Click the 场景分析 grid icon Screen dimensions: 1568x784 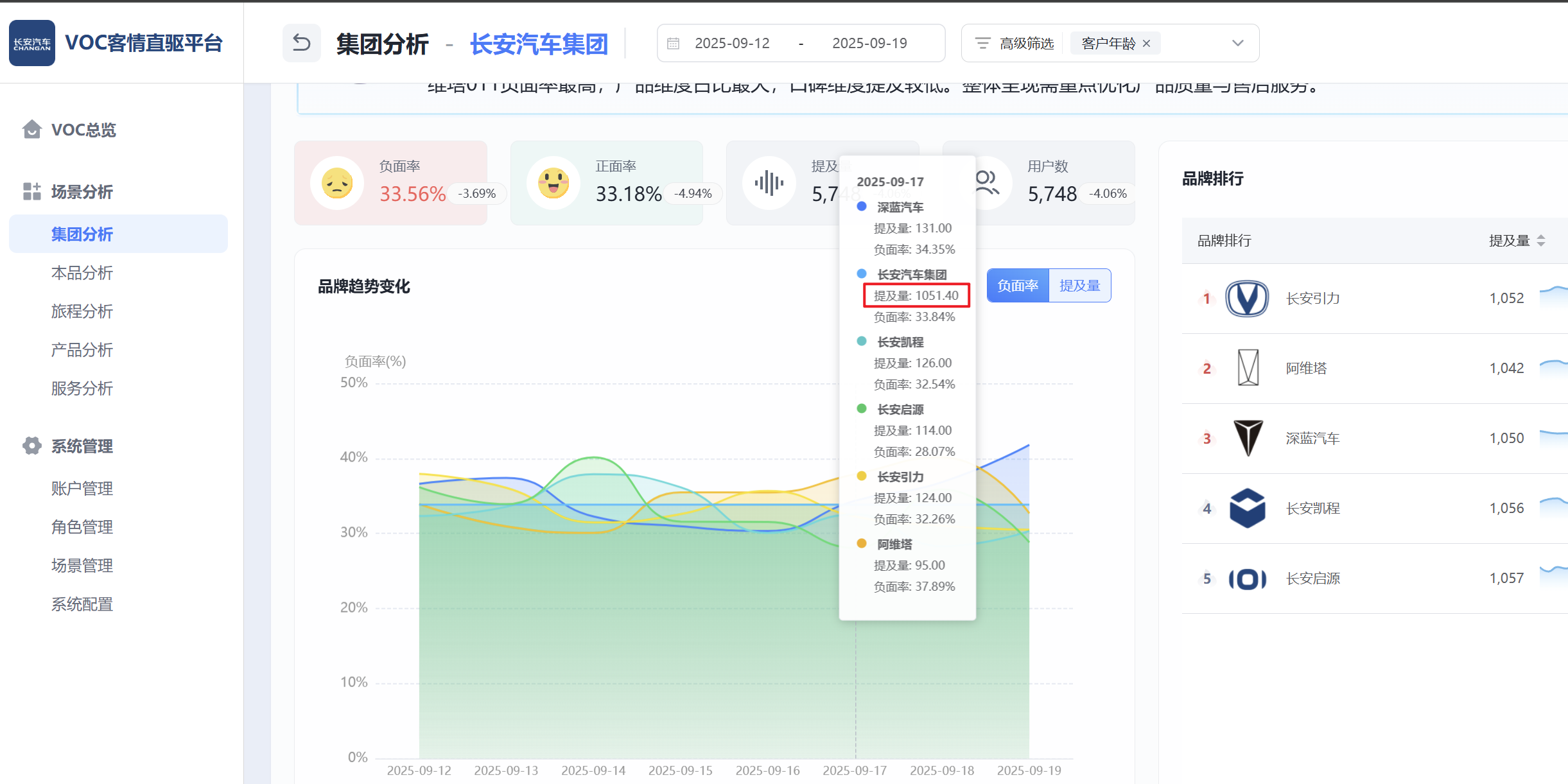click(32, 191)
